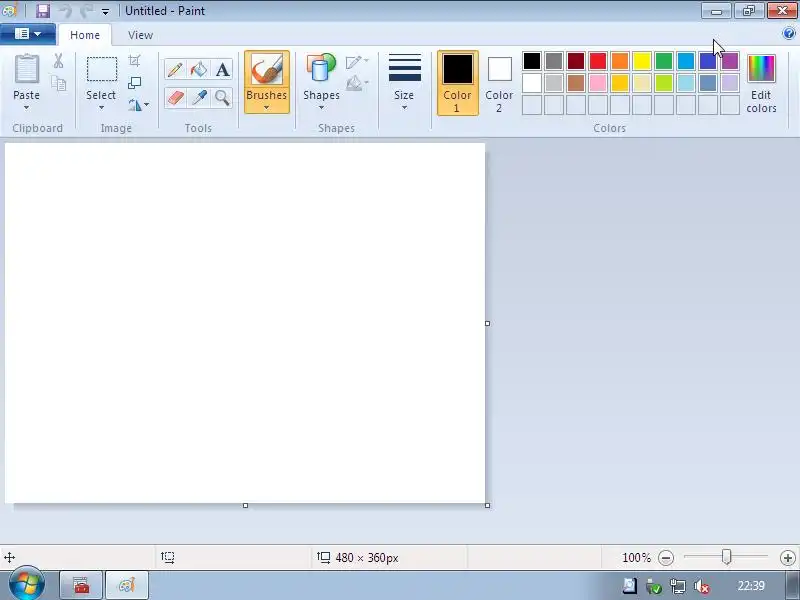The height and width of the screenshot is (600, 800).
Task: Select the Color picker eyedropper tool
Action: (198, 97)
